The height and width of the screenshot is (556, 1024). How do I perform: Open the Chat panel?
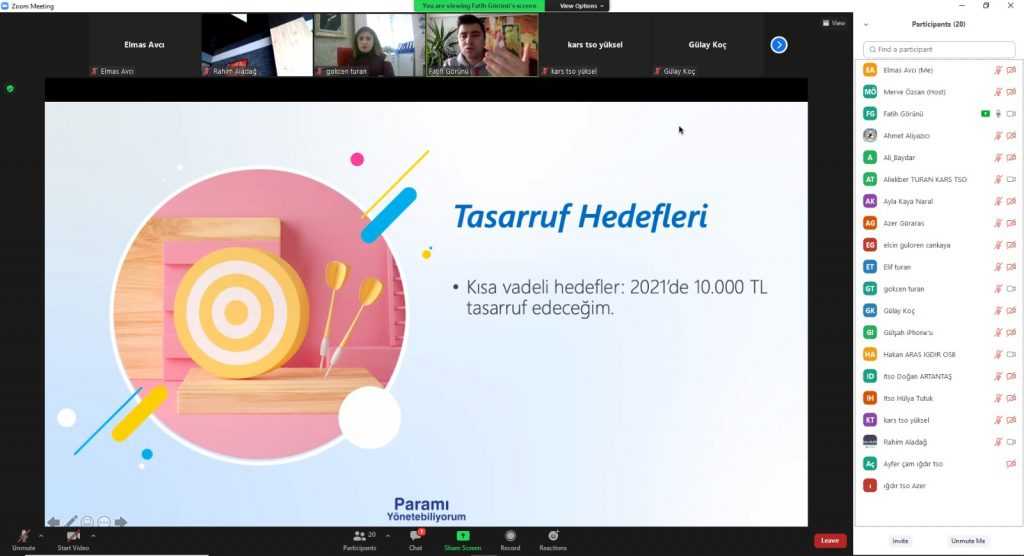(415, 537)
